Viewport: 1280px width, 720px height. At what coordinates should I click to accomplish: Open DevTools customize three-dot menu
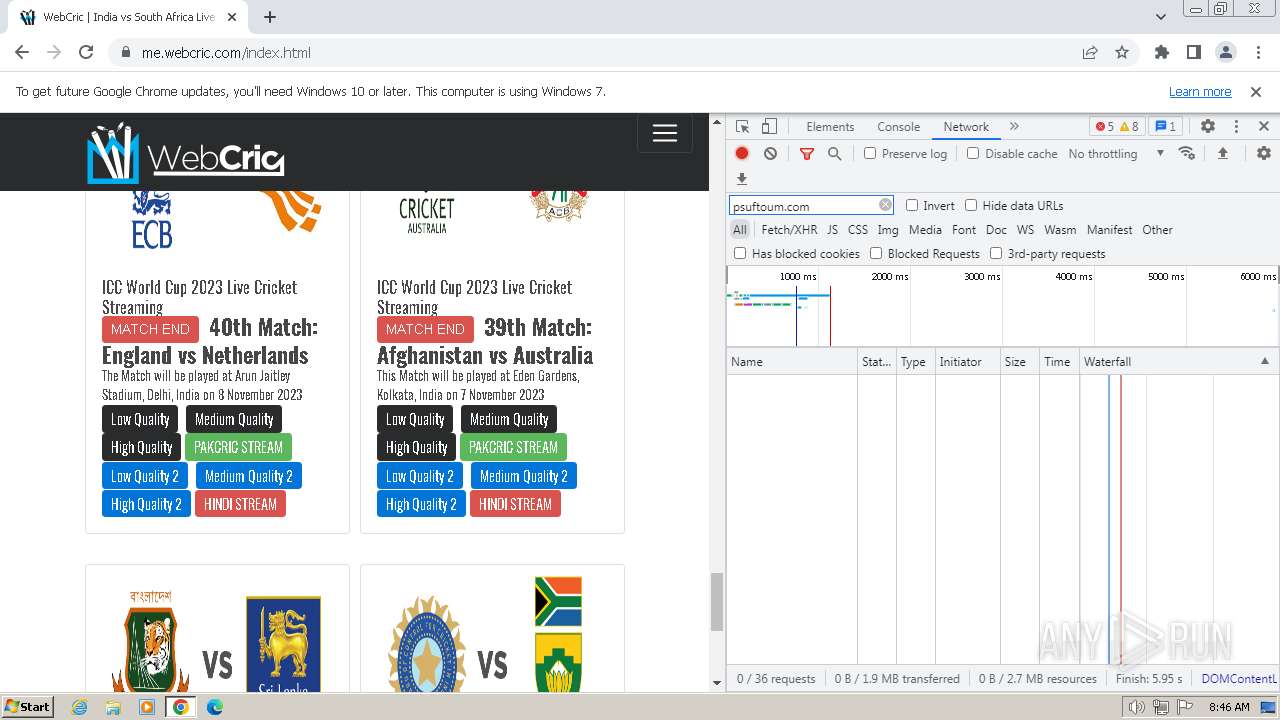[x=1236, y=126]
